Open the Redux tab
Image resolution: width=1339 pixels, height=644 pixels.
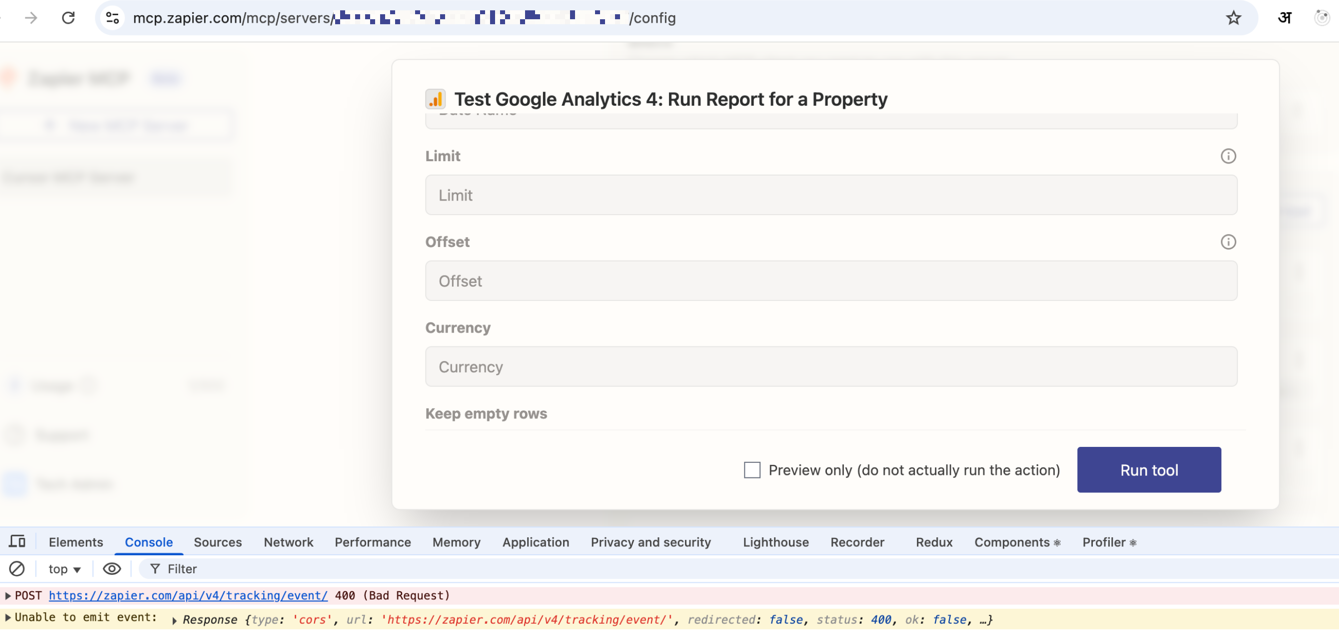[x=934, y=542]
